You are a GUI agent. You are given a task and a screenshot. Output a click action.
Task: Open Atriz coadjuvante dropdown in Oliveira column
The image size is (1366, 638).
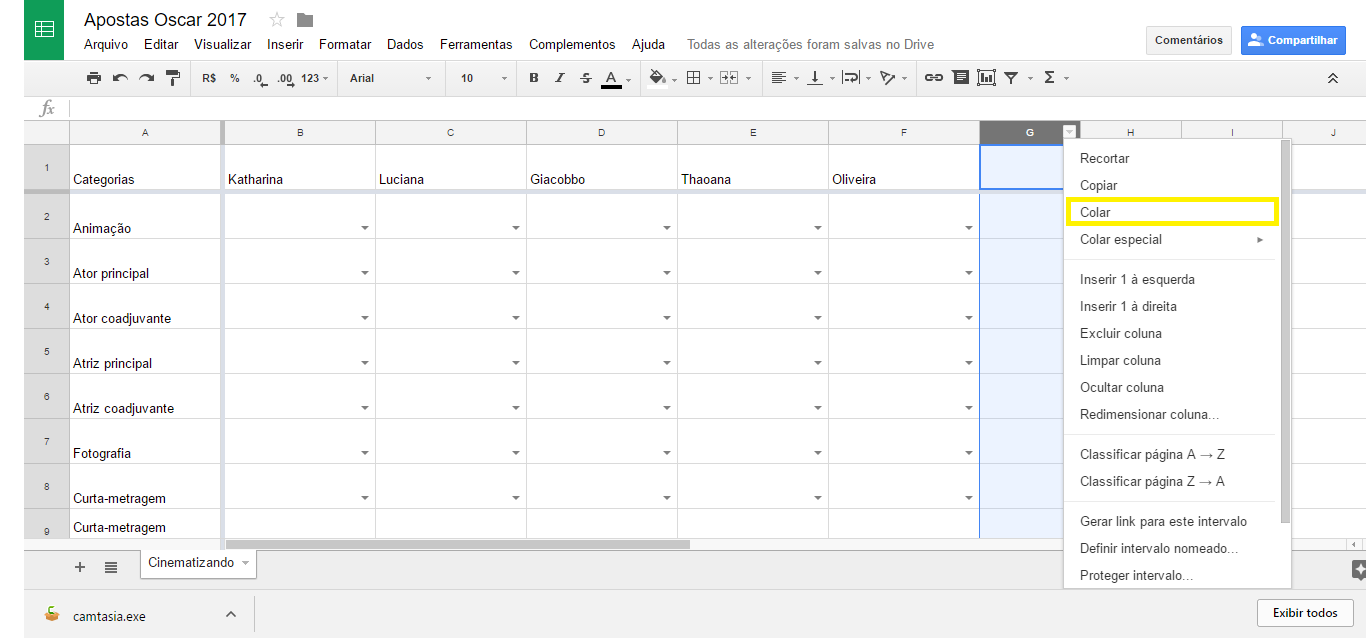point(969,408)
